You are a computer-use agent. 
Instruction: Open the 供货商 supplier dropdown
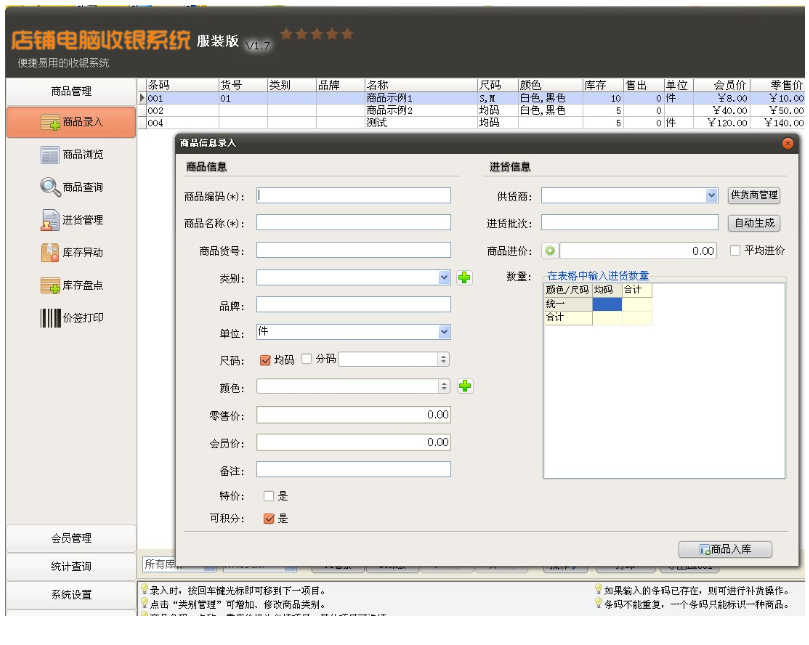point(712,196)
